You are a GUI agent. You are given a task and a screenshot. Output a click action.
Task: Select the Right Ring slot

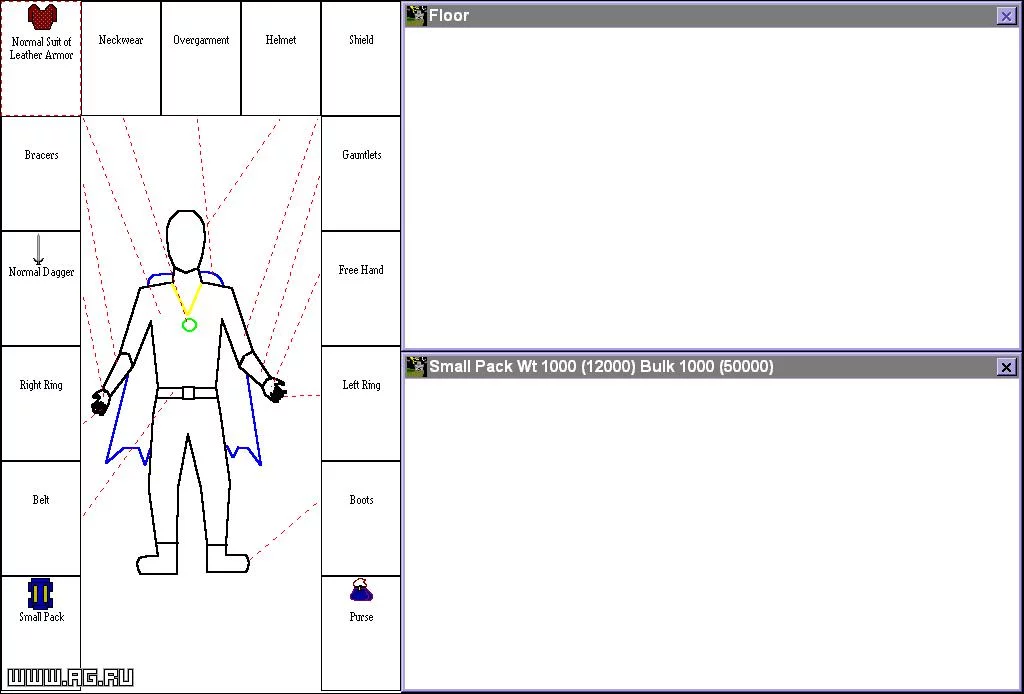click(x=41, y=403)
